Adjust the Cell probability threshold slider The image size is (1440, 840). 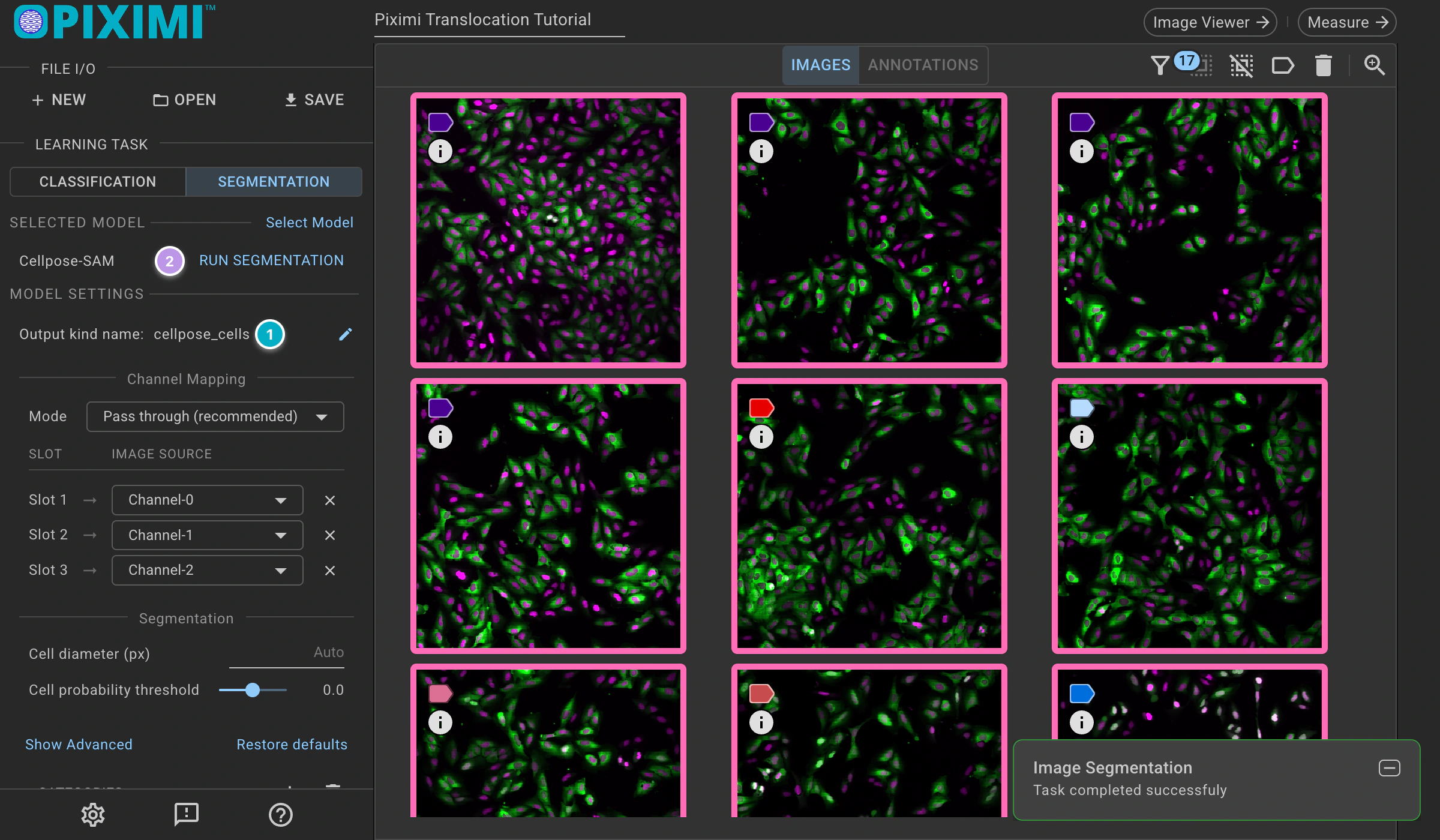point(253,690)
